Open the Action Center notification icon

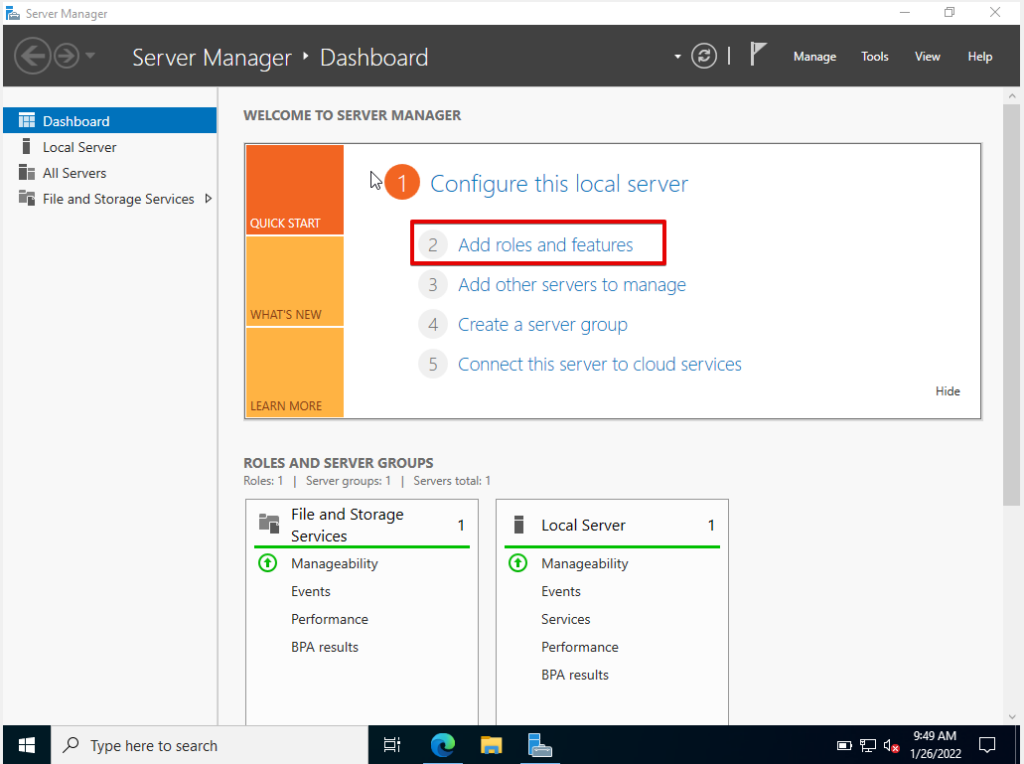click(x=987, y=745)
